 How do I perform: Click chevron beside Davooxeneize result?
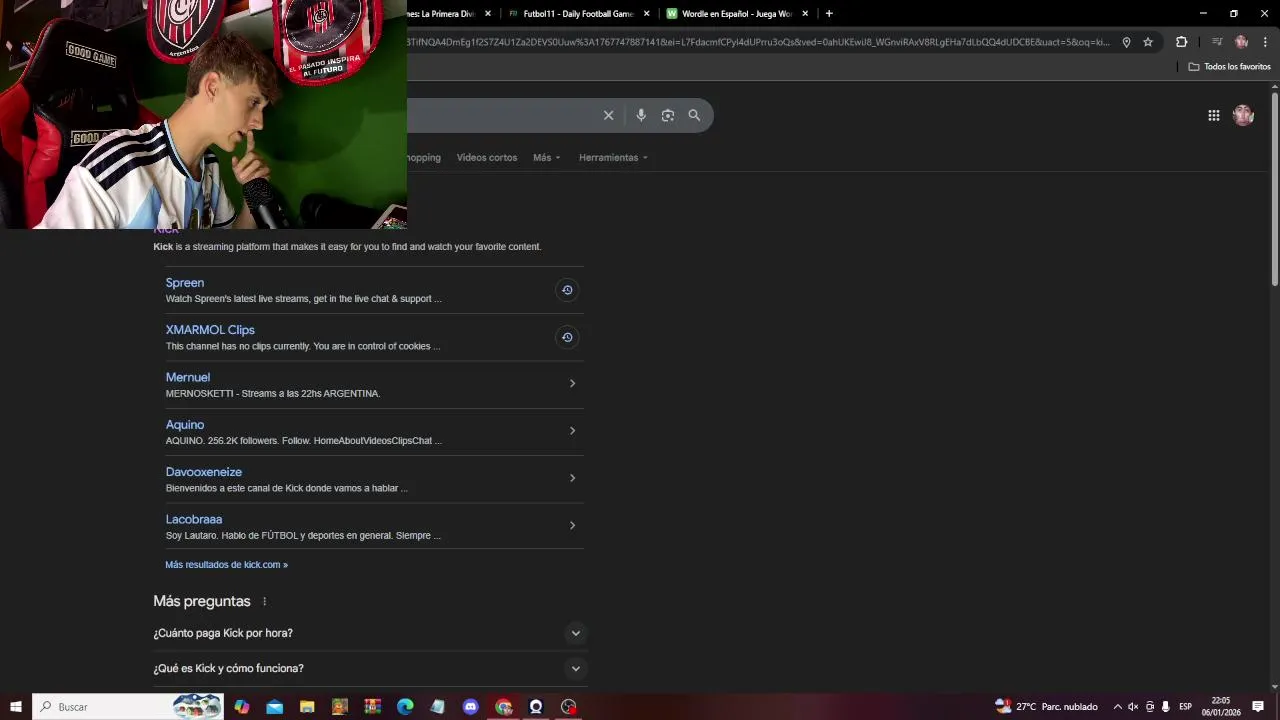(572, 478)
